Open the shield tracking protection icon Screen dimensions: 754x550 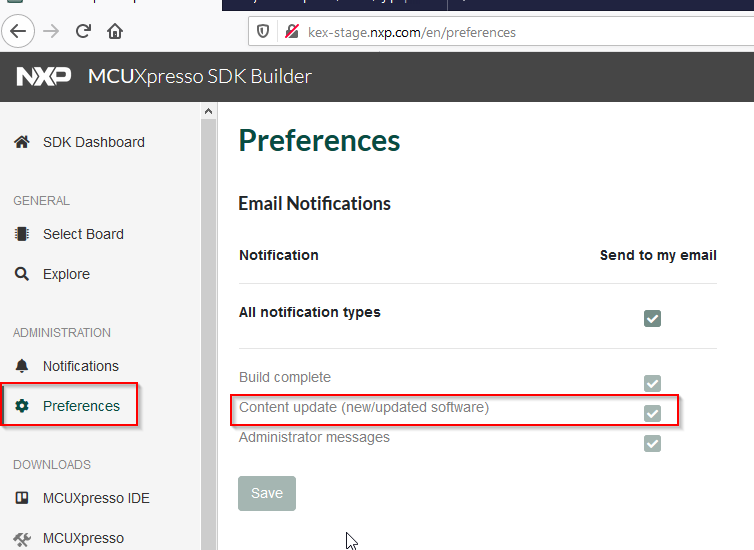[263, 32]
